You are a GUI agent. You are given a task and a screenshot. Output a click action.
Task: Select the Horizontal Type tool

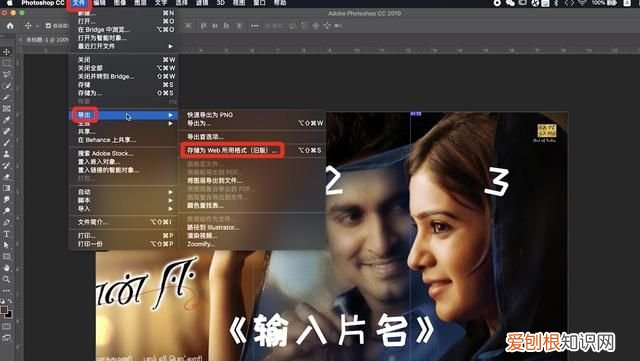tap(7, 234)
